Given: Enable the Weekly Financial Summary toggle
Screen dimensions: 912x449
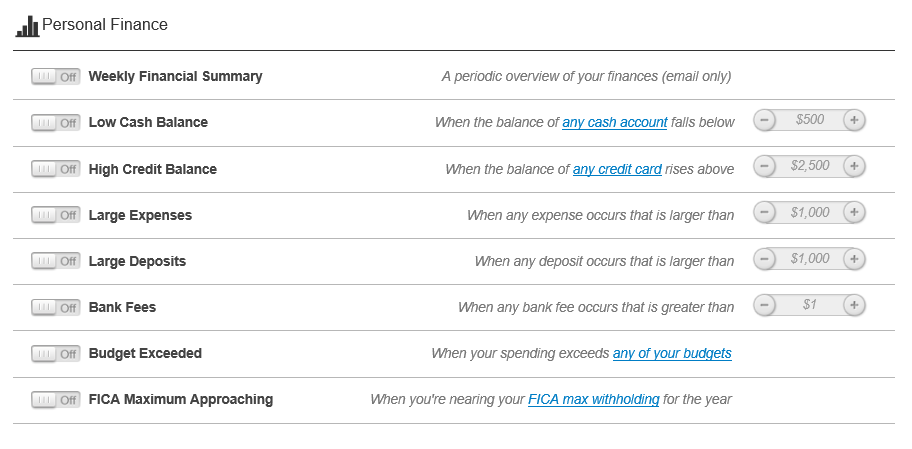Looking at the screenshot, I should [x=56, y=76].
